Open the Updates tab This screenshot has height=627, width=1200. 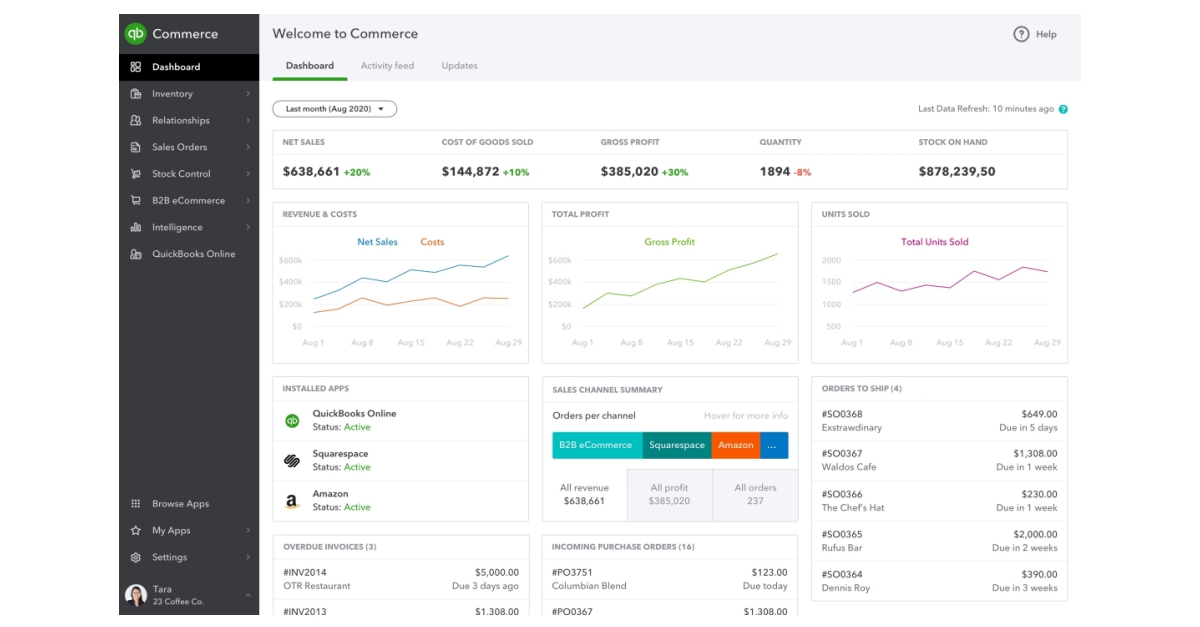point(459,66)
